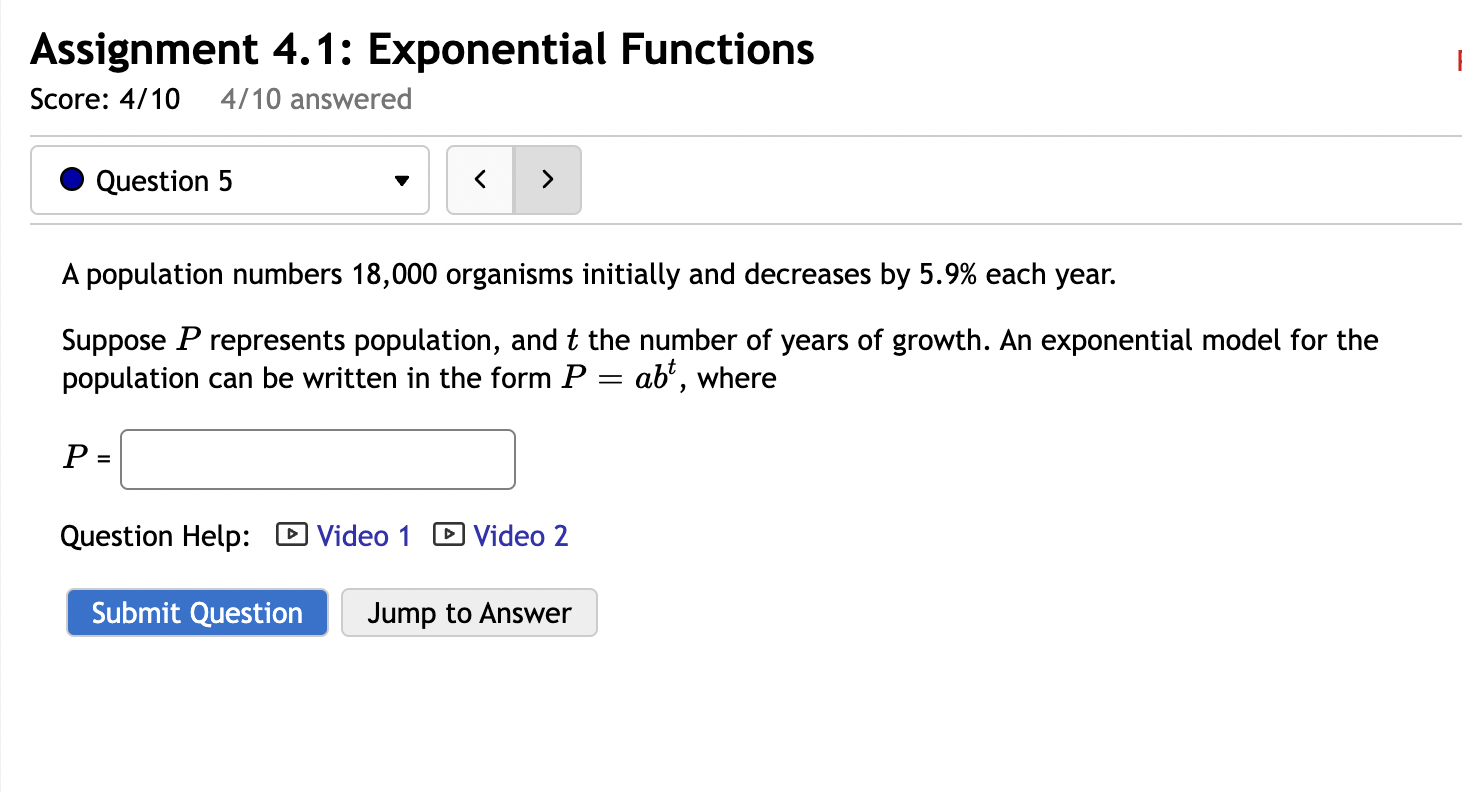Click the 4/10 answered status text
The height and width of the screenshot is (792, 1462).
coord(315,99)
